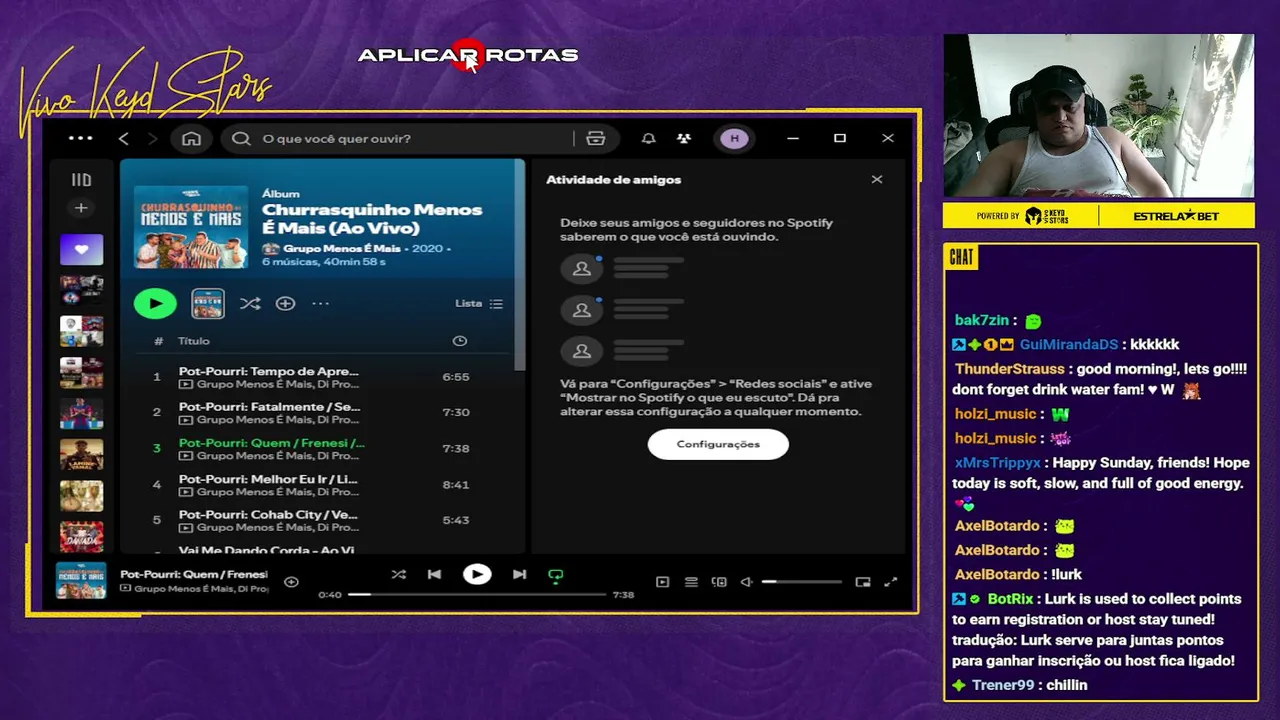This screenshot has width=1280, height=720.
Task: Open the Spotify Home button
Action: click(191, 138)
